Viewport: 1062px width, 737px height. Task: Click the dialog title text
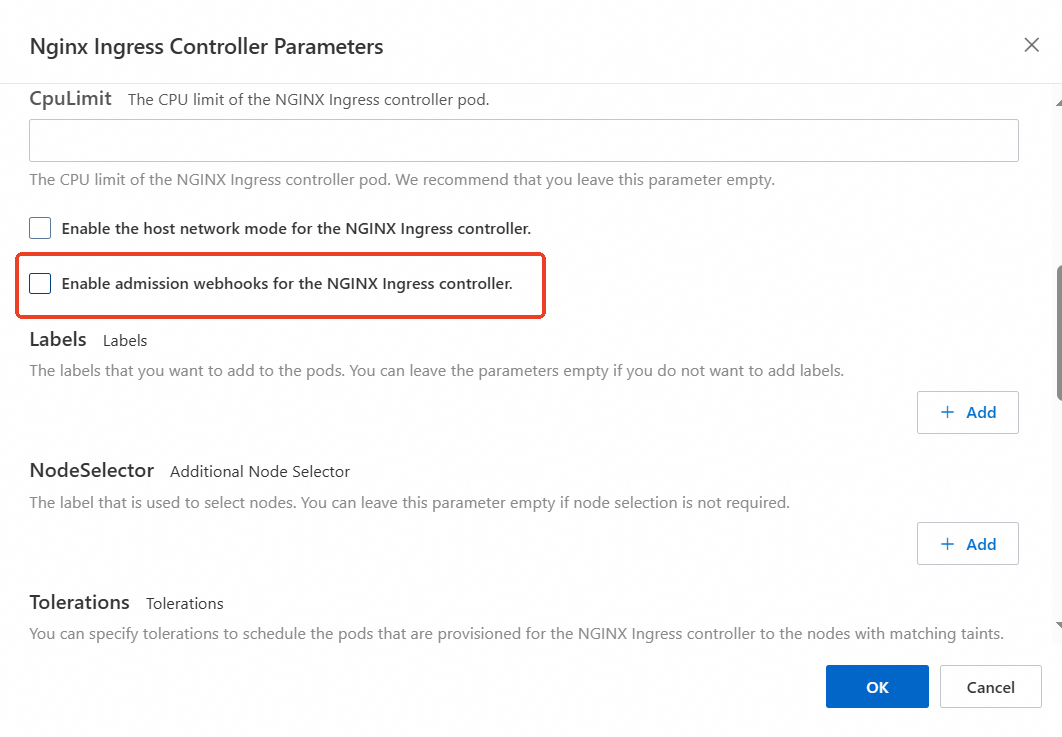click(x=206, y=46)
